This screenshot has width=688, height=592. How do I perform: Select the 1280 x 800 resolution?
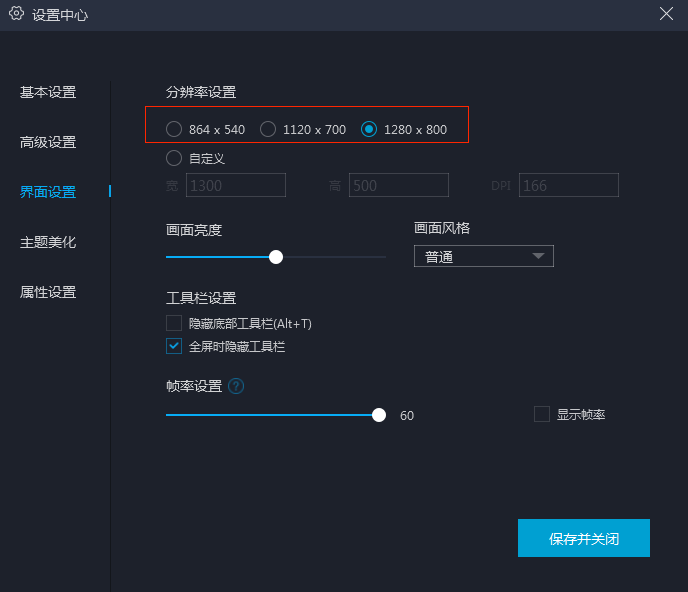tap(369, 129)
